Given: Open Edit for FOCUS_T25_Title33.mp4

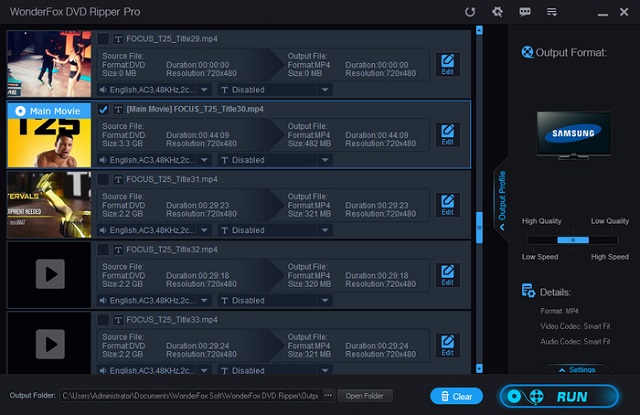Looking at the screenshot, I should click(447, 345).
